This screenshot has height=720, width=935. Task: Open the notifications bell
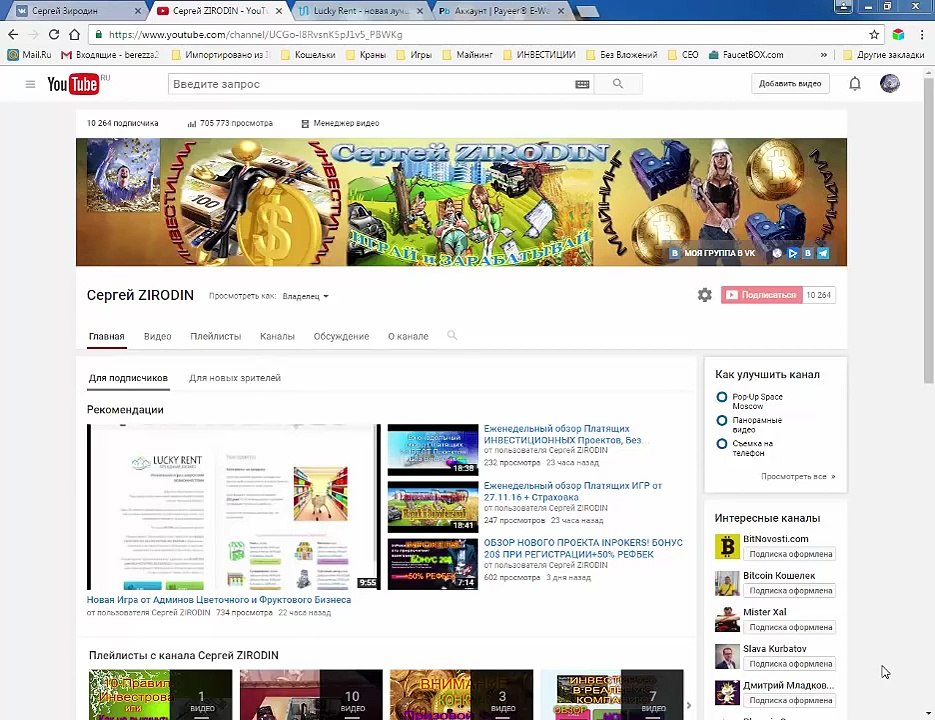(854, 84)
